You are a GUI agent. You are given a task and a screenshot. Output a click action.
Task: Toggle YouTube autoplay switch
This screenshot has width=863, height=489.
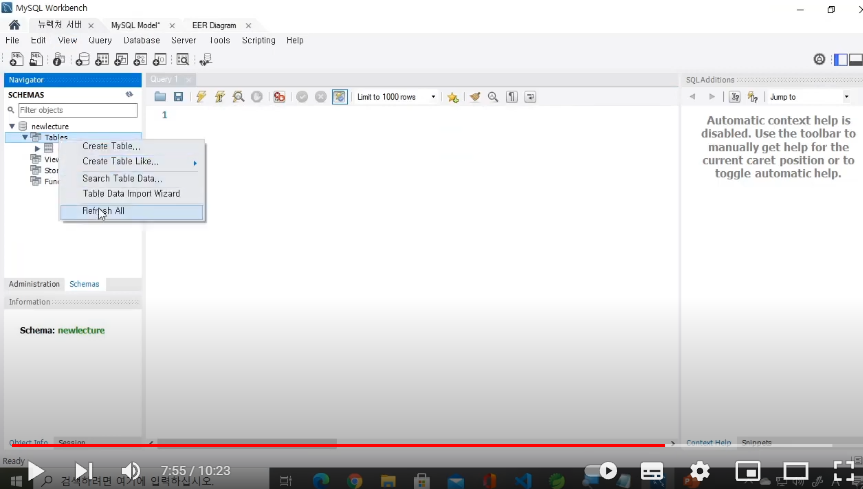pyautogui.click(x=600, y=471)
